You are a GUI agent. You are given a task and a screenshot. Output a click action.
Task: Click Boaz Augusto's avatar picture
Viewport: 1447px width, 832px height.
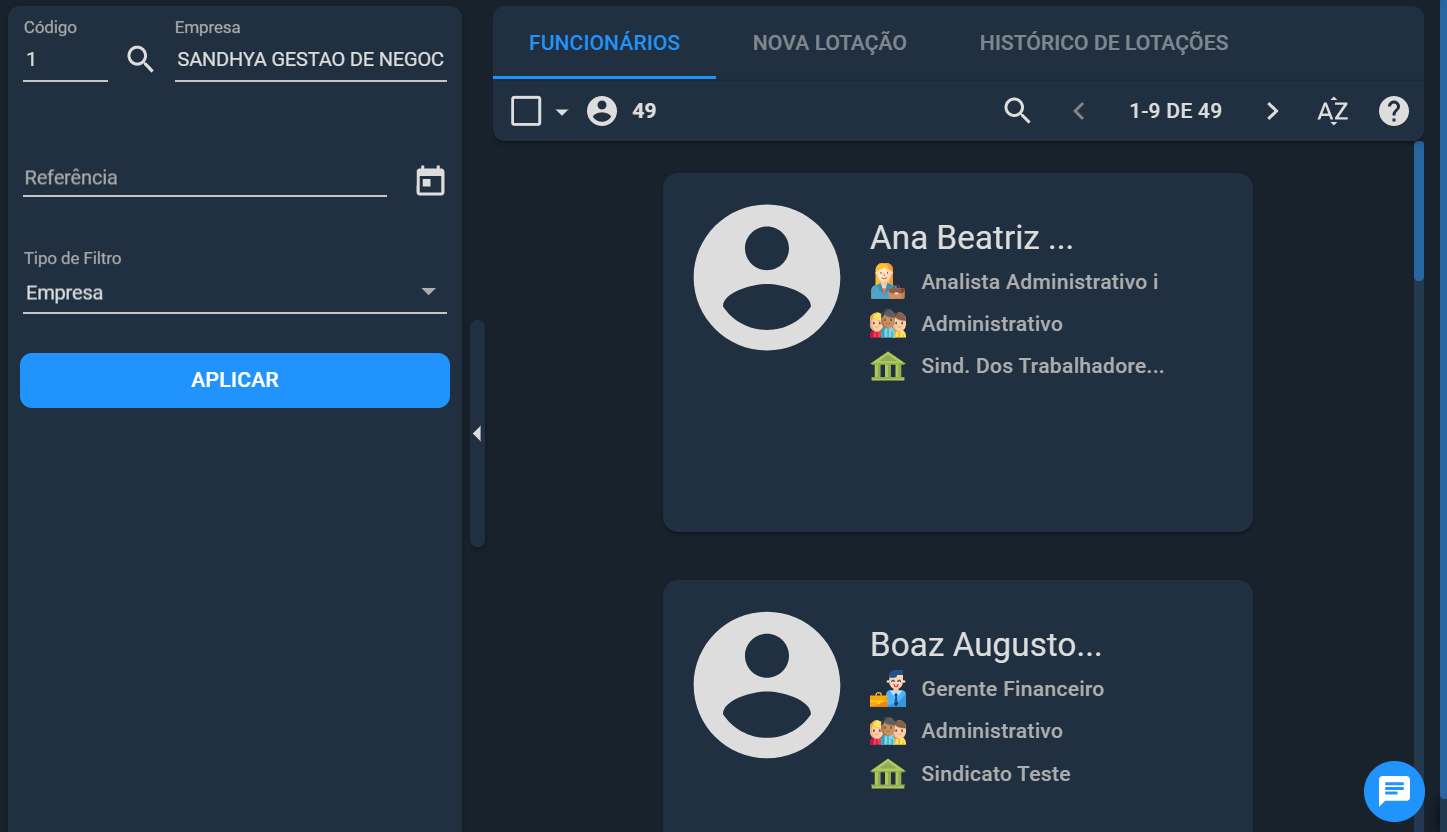[767, 685]
